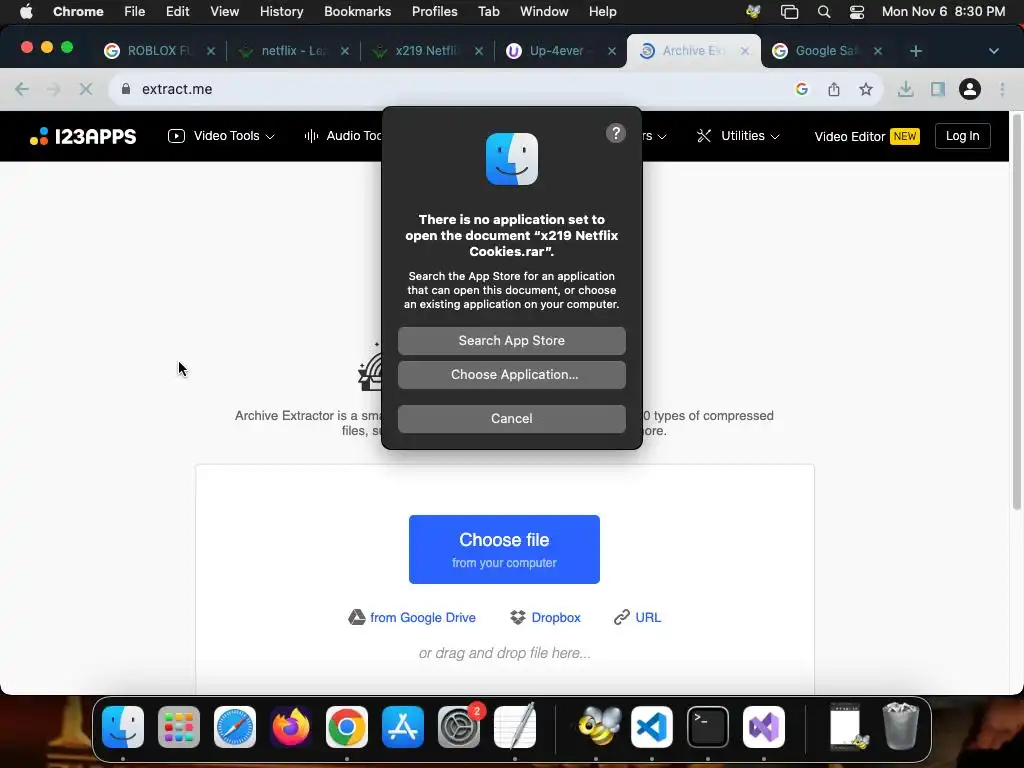Screen dimensions: 1024x768
Task: Click the stop loading X button
Action: click(86, 89)
